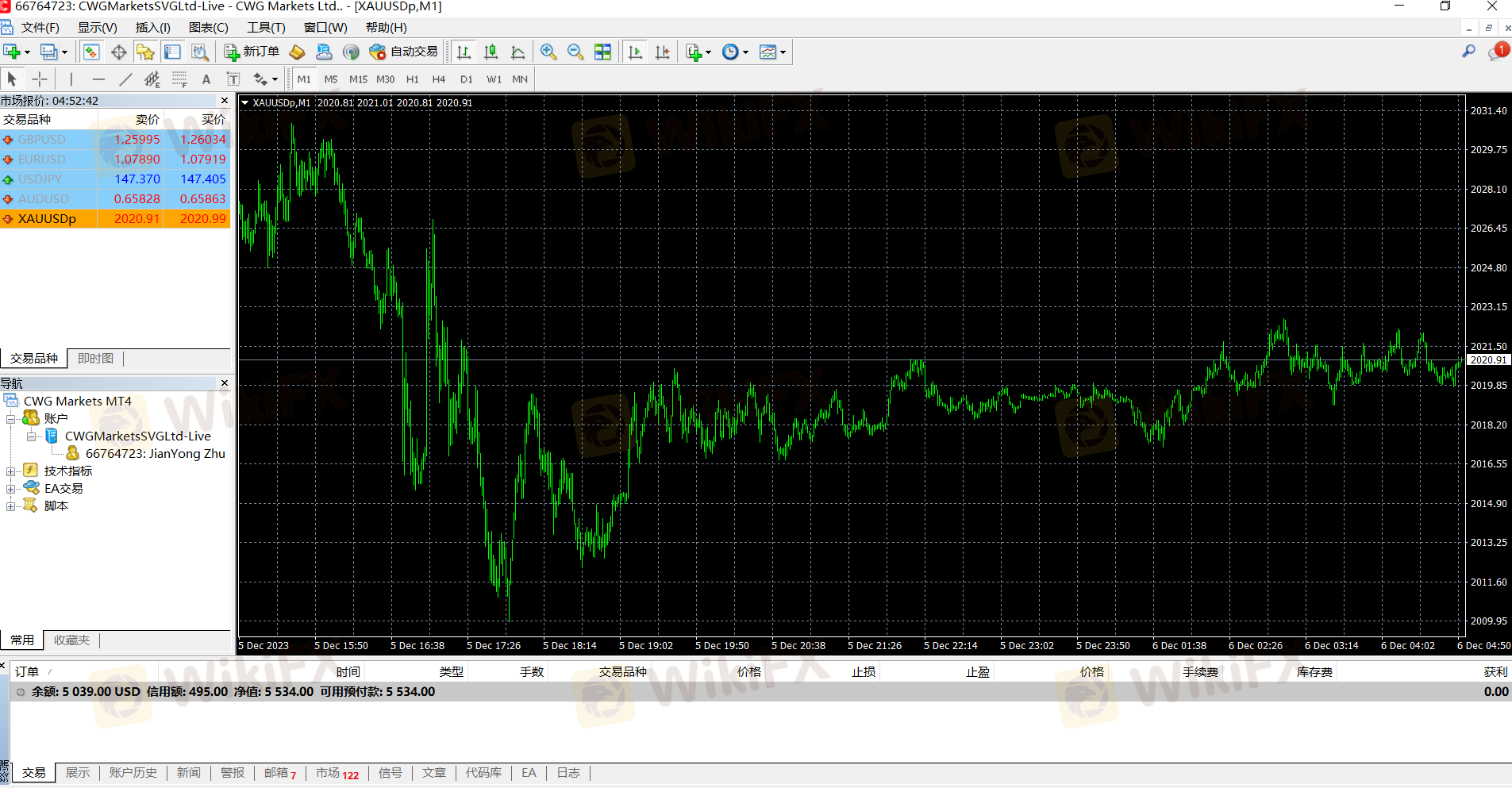Screen dimensions: 1512x788
Task: Zoom in on the chart
Action: (x=548, y=52)
